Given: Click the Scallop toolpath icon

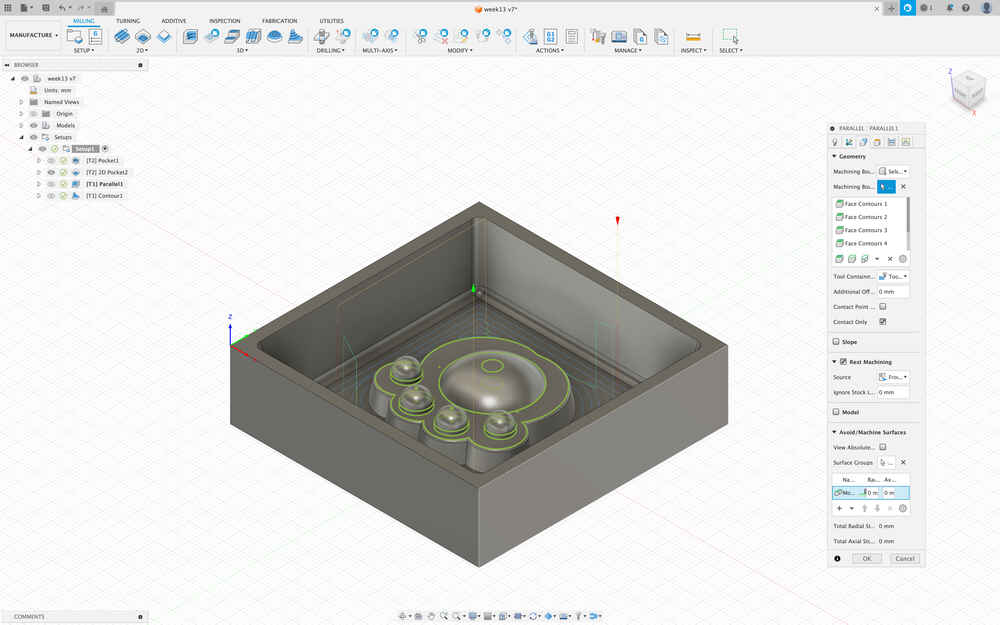Looking at the screenshot, I should (274, 36).
